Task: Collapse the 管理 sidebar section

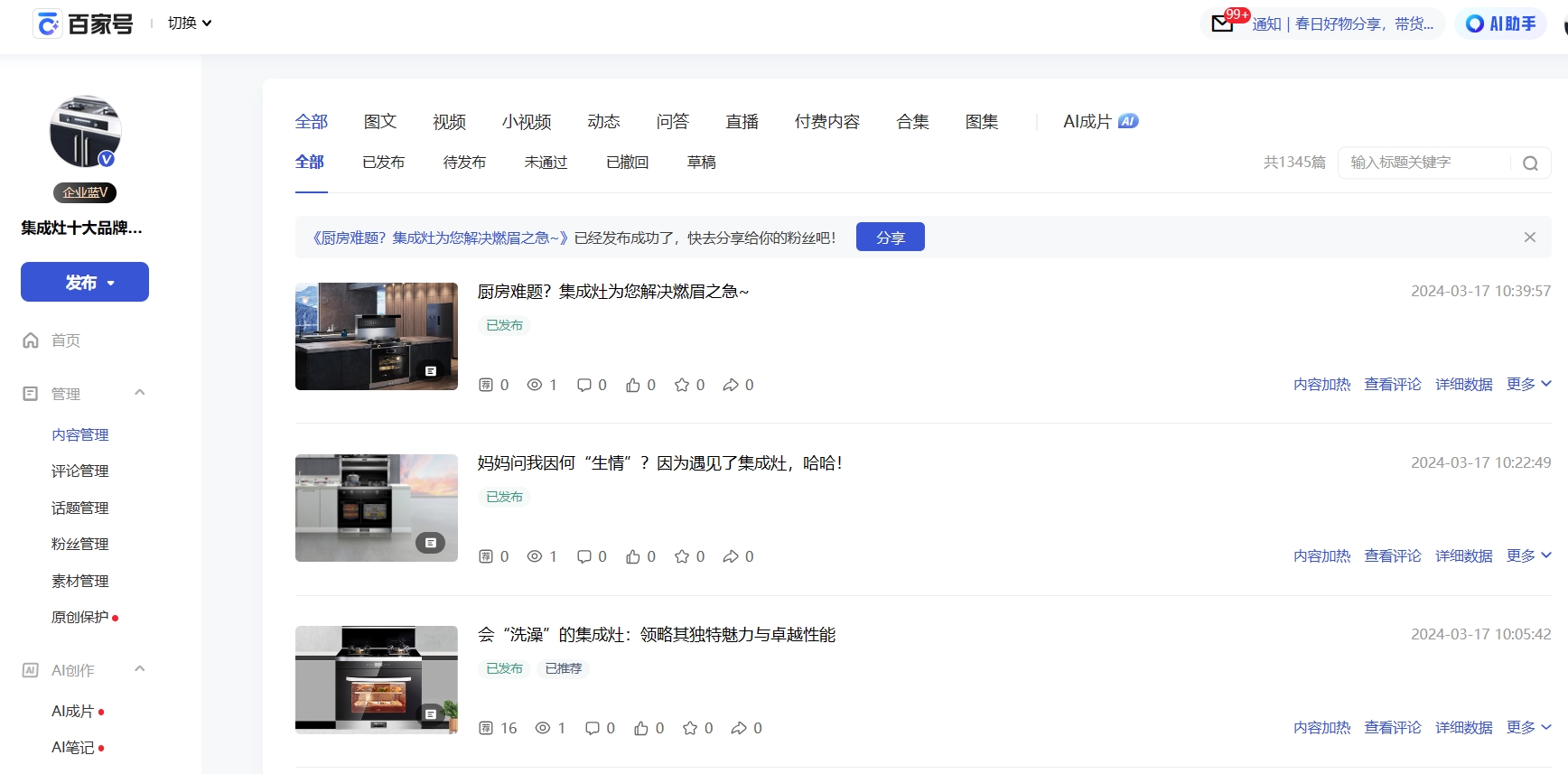Action: coord(140,392)
